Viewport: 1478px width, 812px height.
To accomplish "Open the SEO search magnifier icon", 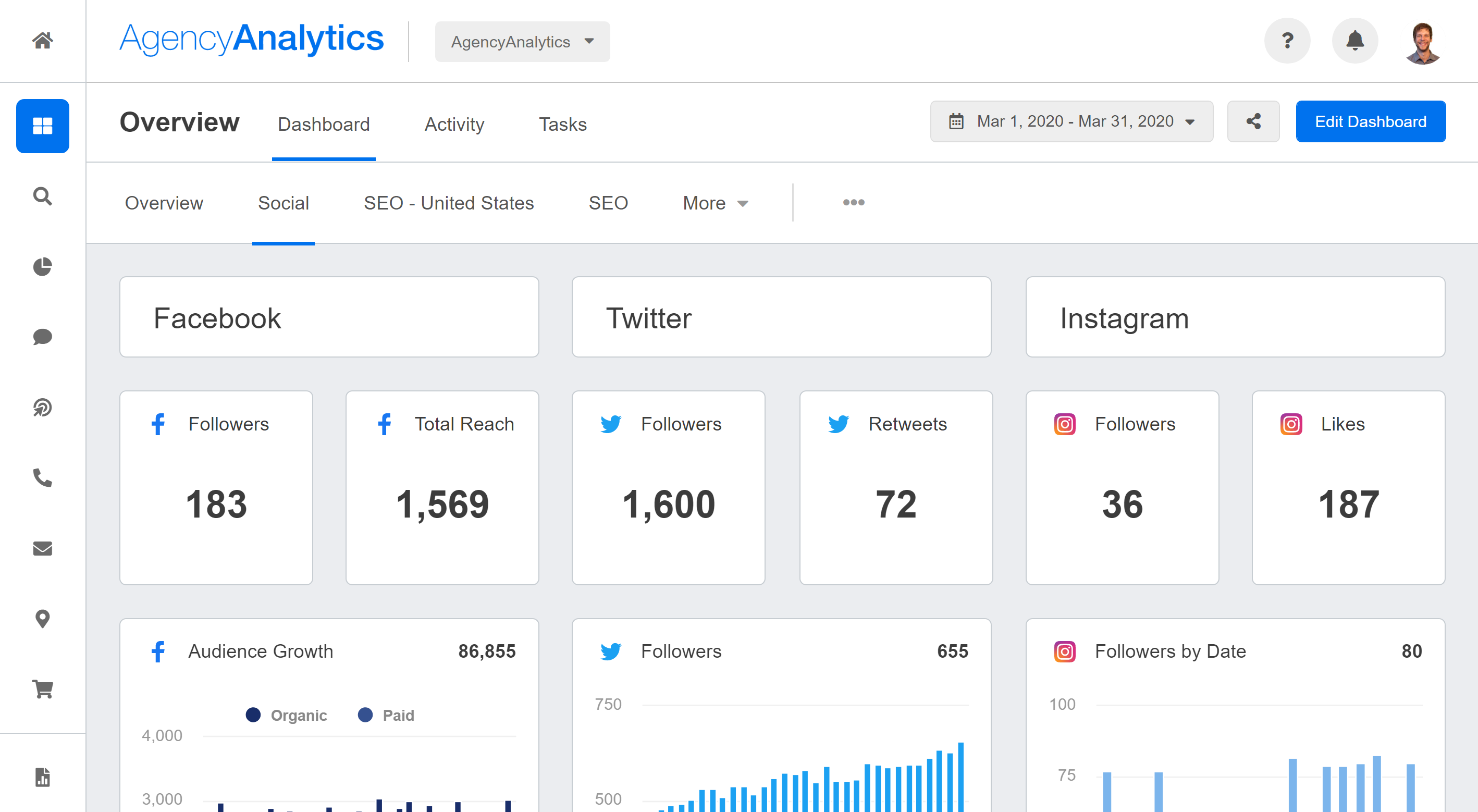I will tap(42, 196).
